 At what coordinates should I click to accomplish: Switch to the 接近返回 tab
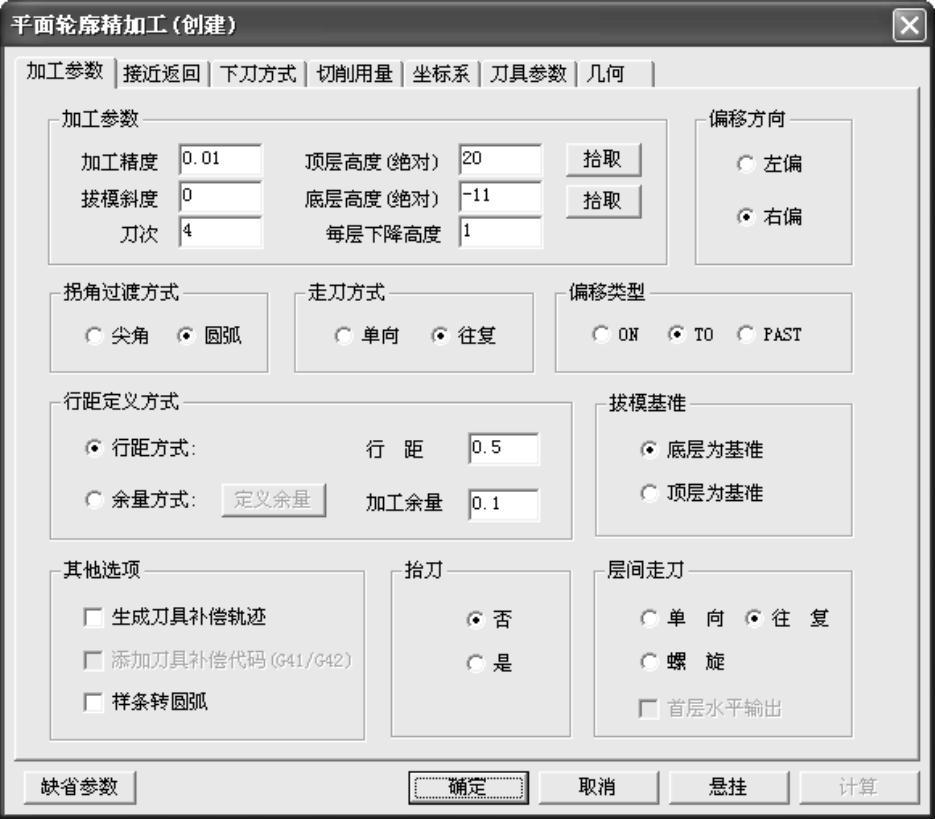[x=160, y=74]
